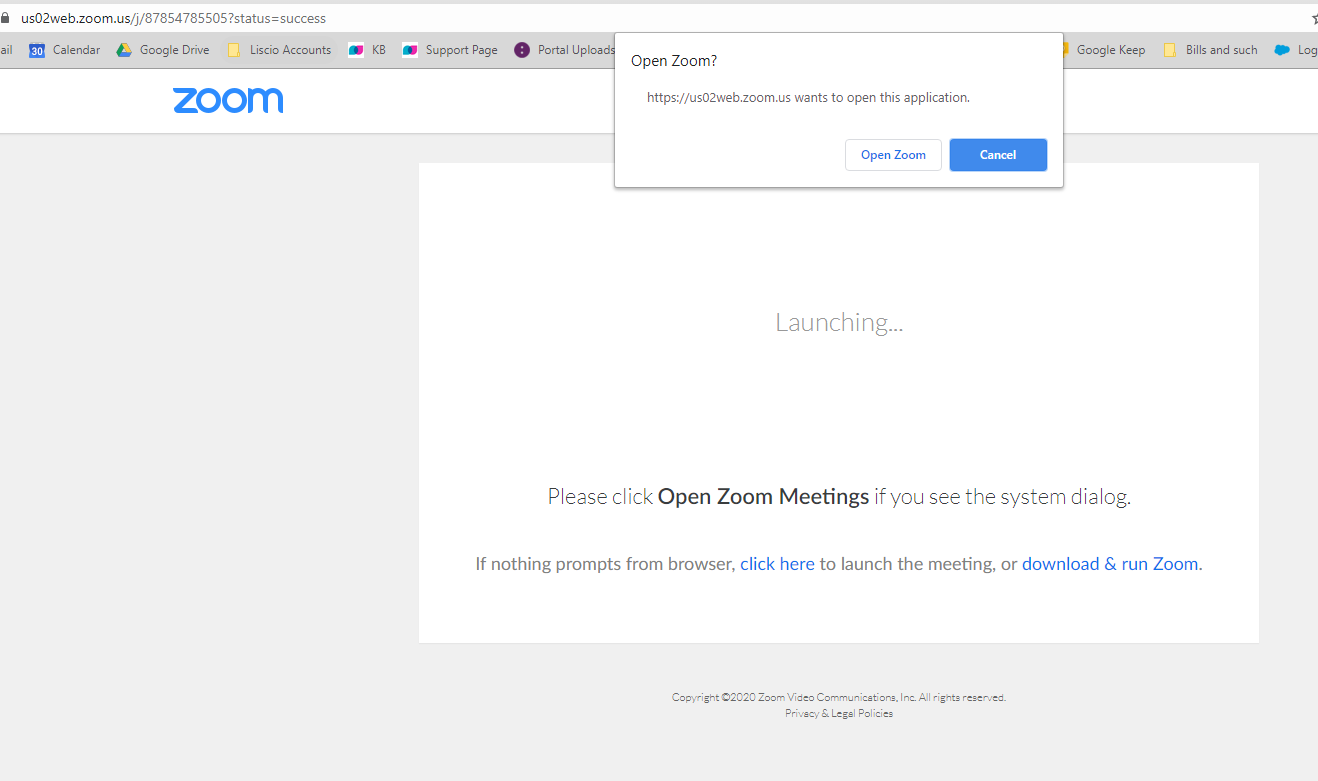Open the Liscio Accounts bookmark folder
Viewport: 1318px width, 781px height.
pyautogui.click(x=279, y=50)
